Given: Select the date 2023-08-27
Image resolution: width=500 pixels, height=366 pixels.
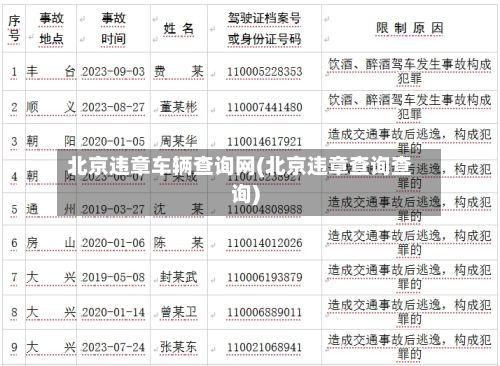Looking at the screenshot, I should [113, 107].
